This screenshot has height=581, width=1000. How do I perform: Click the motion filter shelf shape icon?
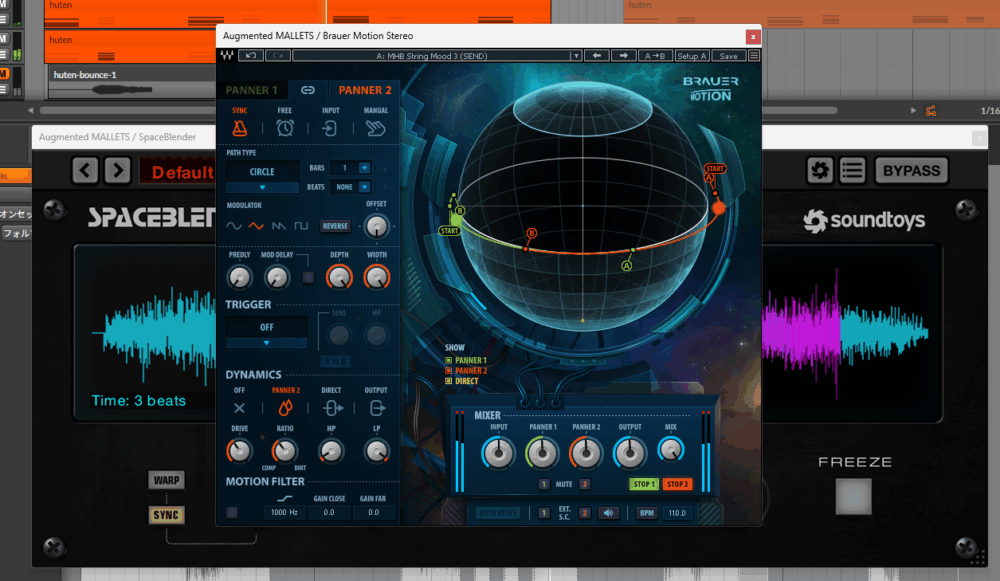(284, 499)
